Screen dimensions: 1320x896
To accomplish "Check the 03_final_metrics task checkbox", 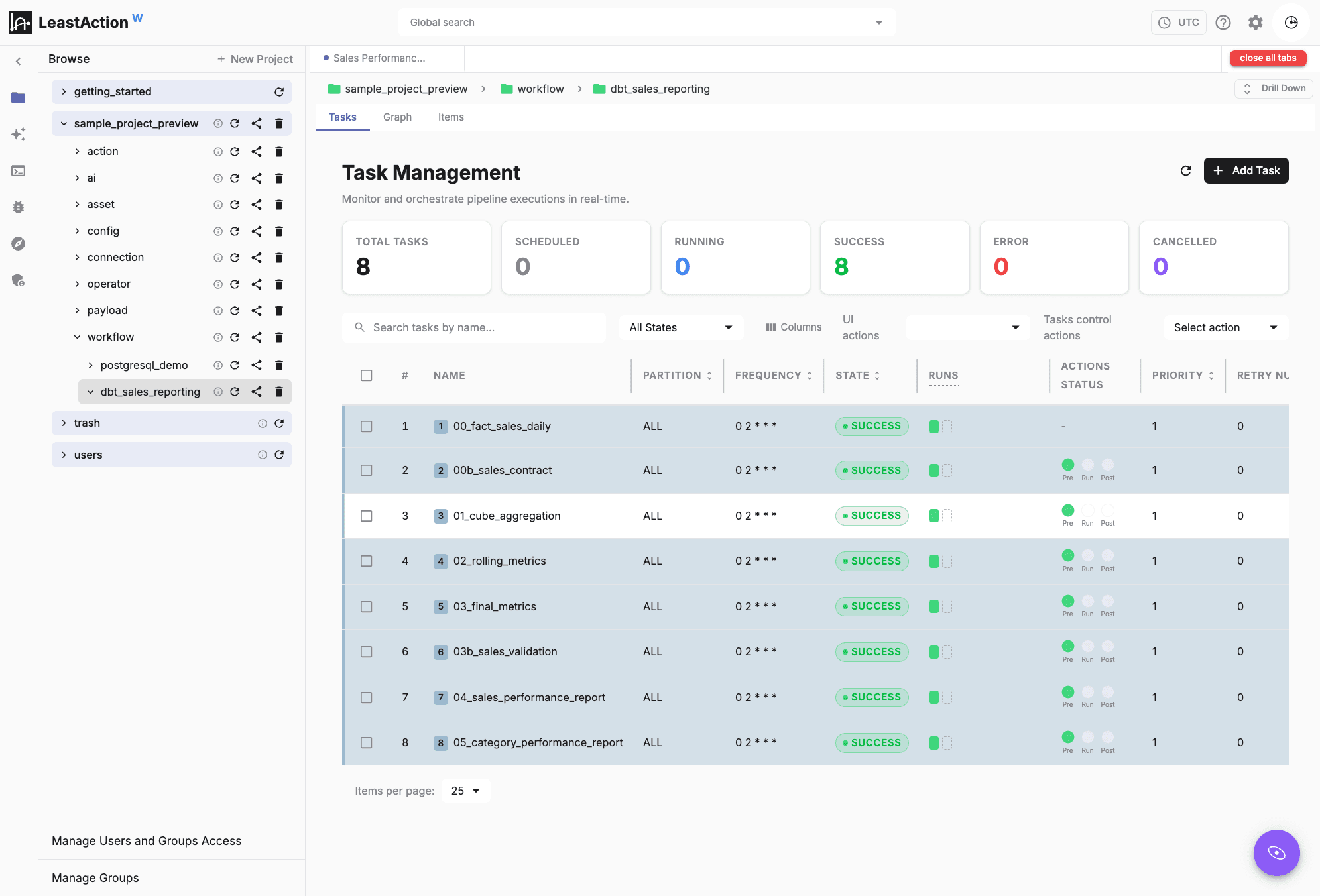I will tap(366, 607).
